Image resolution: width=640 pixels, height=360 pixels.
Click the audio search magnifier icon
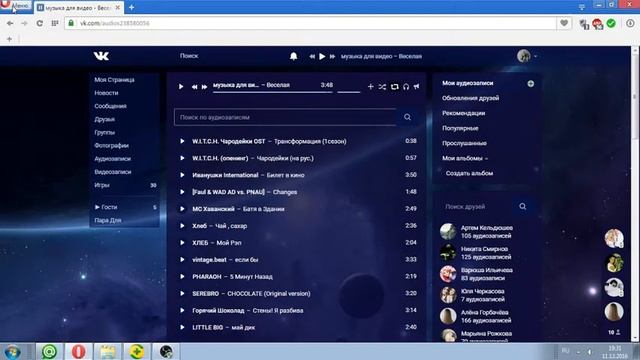click(x=407, y=117)
